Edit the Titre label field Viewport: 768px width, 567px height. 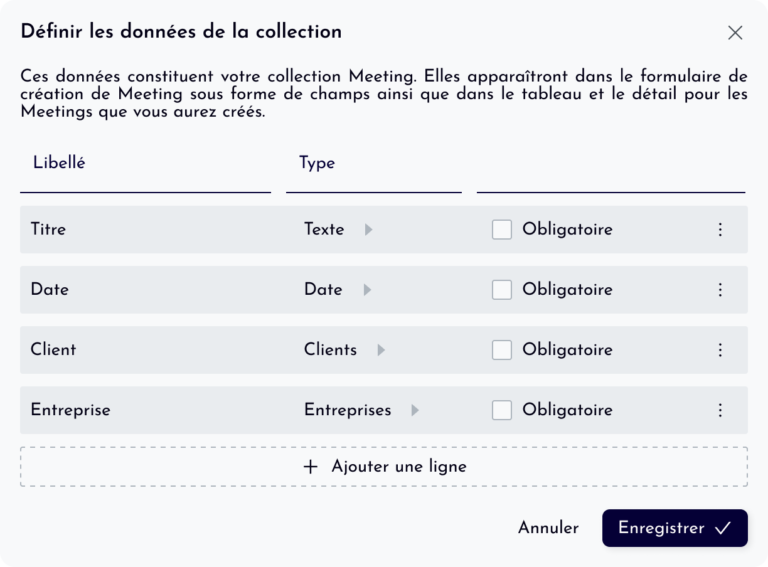(150, 230)
